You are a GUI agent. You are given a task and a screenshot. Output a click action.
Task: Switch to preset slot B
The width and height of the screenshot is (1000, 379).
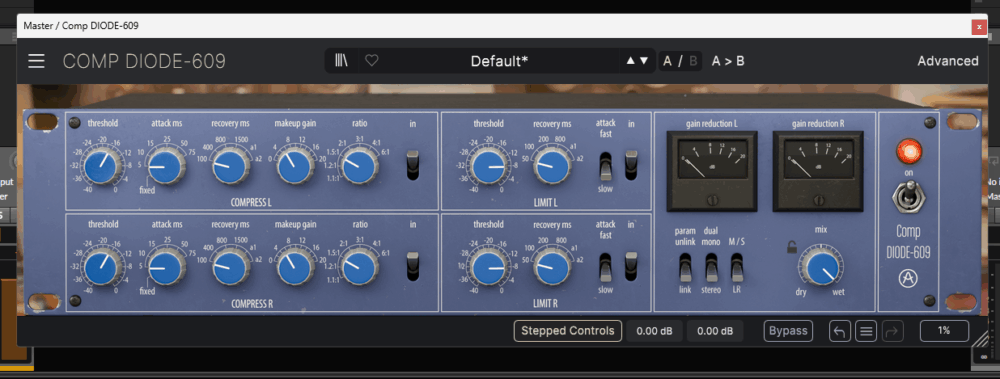point(693,61)
